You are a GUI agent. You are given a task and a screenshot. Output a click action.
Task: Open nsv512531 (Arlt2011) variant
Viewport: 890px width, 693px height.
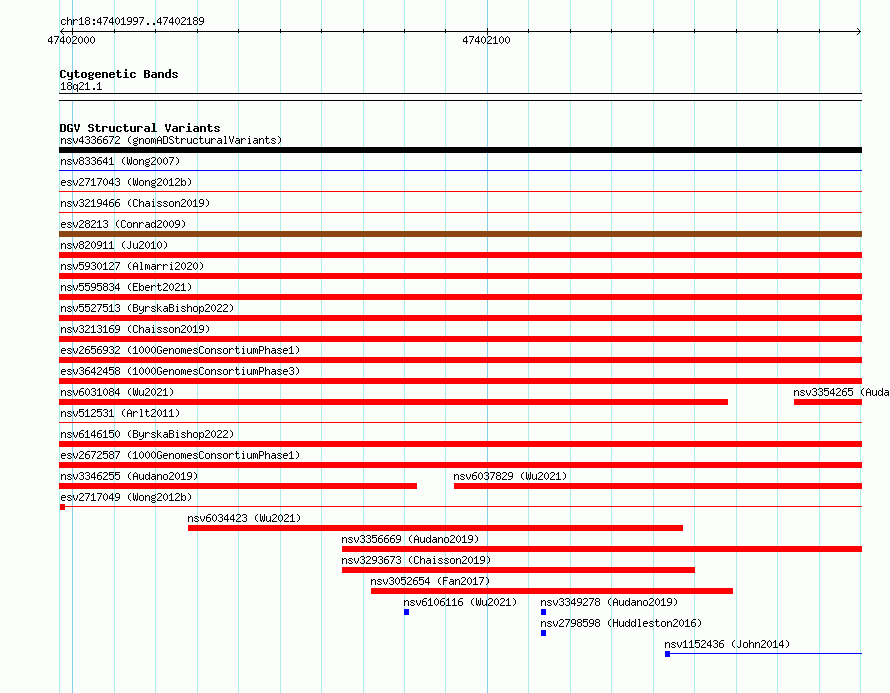coord(120,413)
